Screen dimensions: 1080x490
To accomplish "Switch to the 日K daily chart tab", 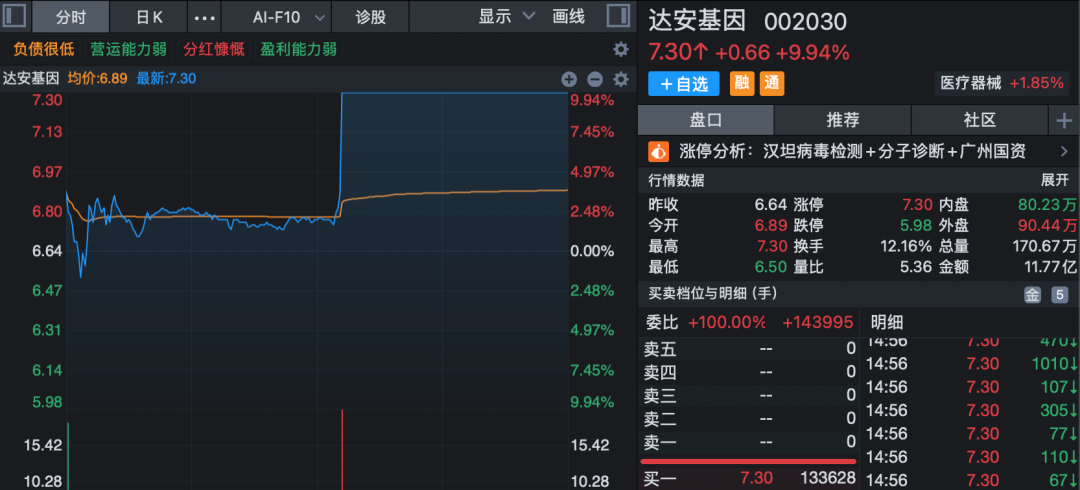I will [149, 17].
